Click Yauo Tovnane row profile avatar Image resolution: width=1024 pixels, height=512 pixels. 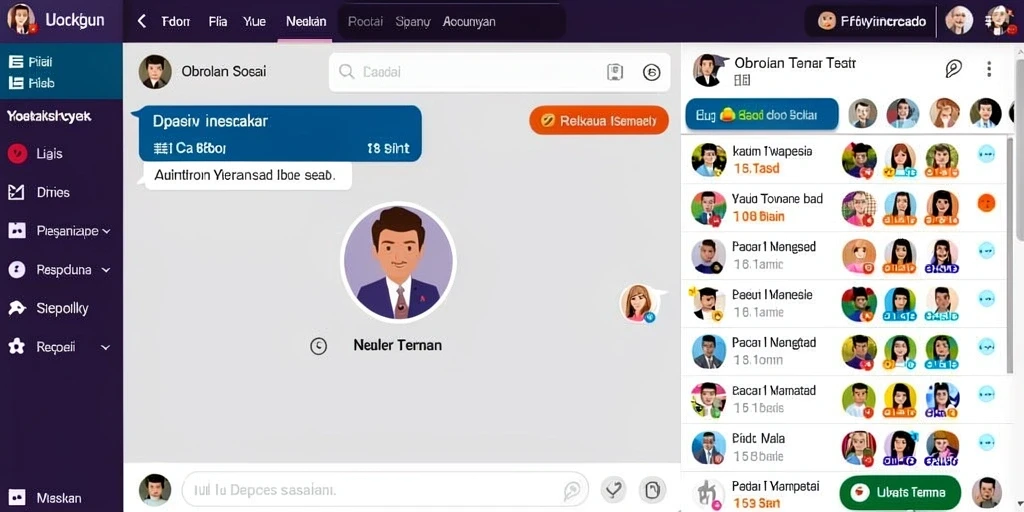coord(709,208)
